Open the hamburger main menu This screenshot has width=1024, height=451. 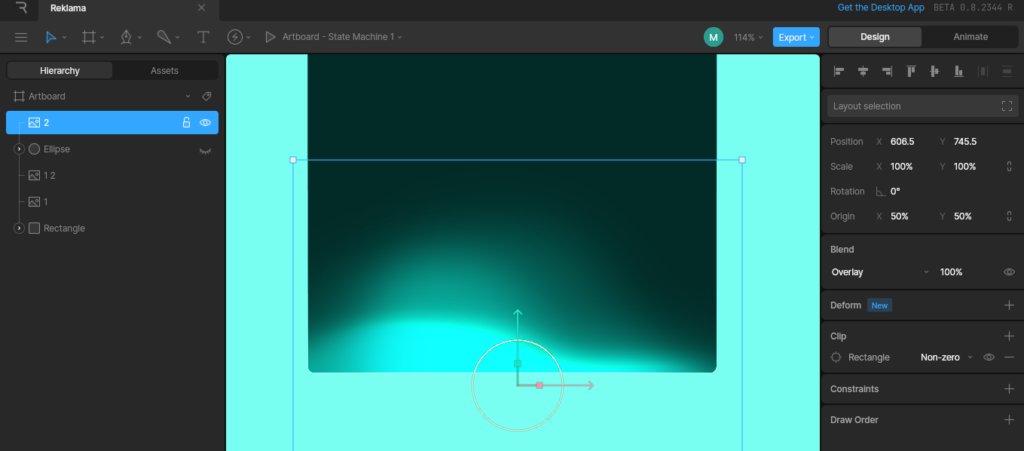click(x=21, y=37)
